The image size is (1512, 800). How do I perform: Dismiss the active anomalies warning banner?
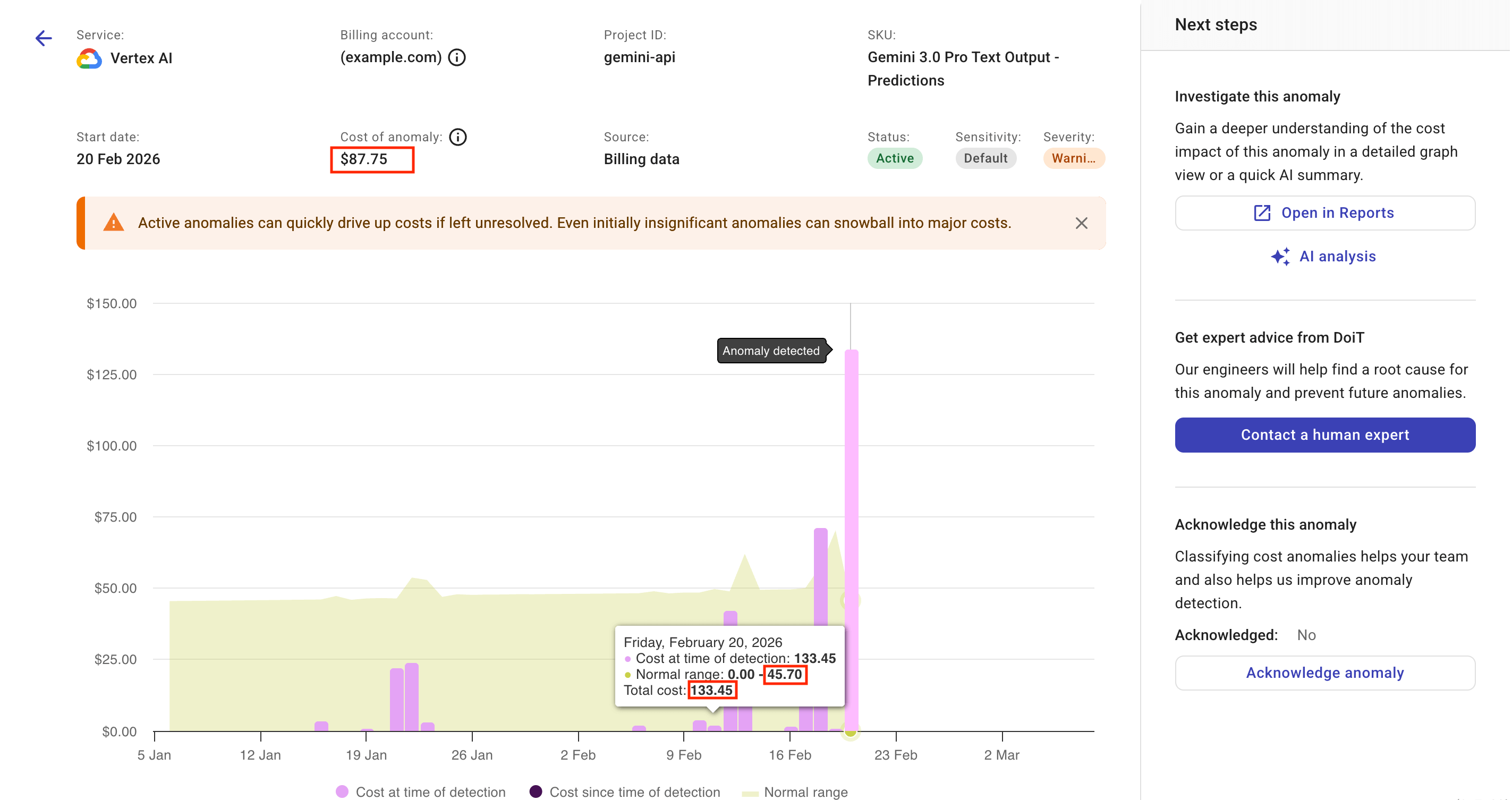click(x=1081, y=223)
